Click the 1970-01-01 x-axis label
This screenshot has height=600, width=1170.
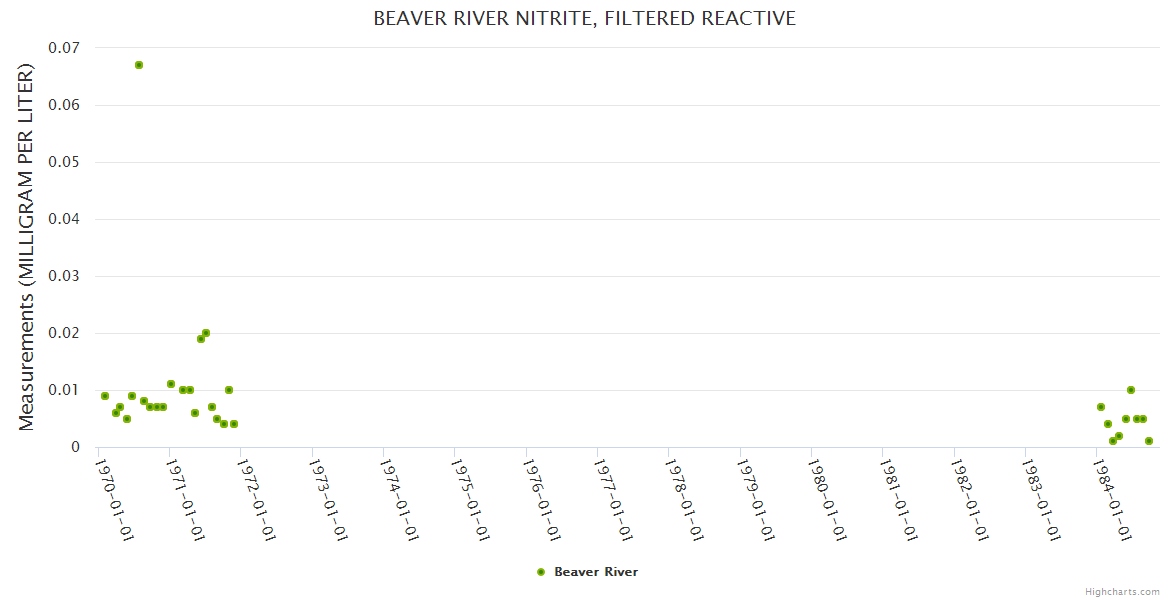tap(115, 500)
